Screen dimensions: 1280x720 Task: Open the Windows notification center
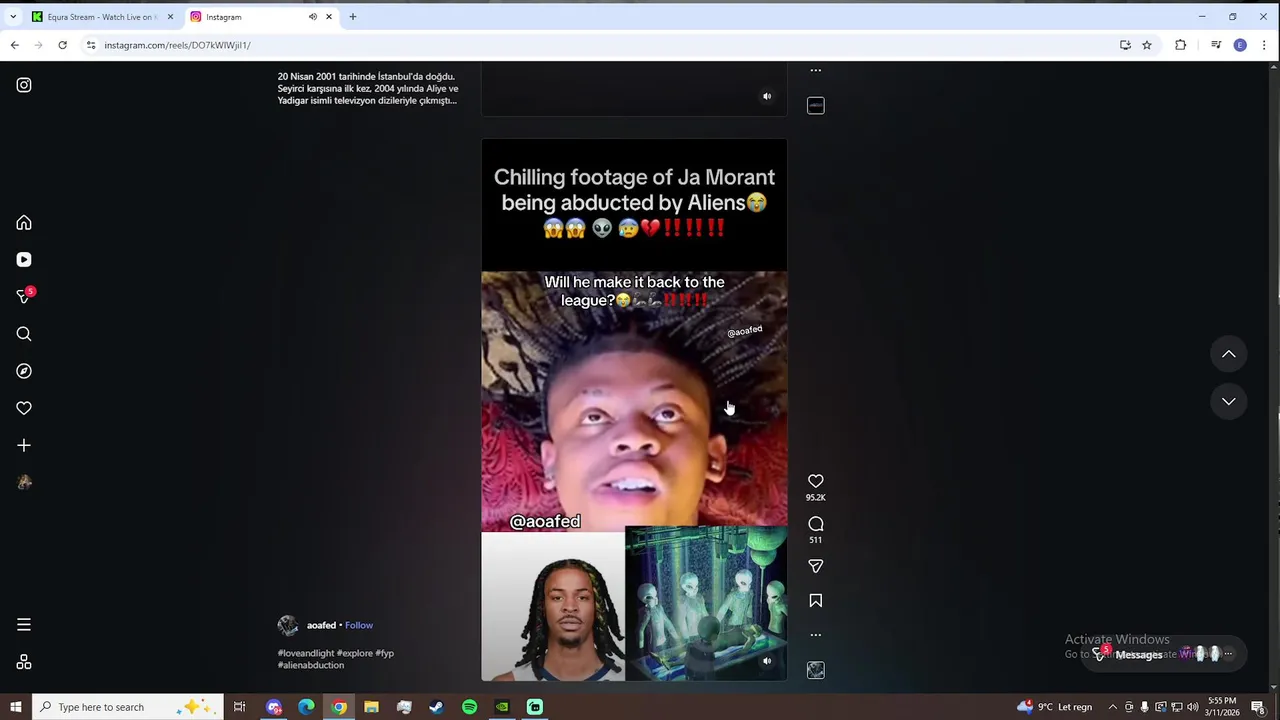(x=1259, y=707)
